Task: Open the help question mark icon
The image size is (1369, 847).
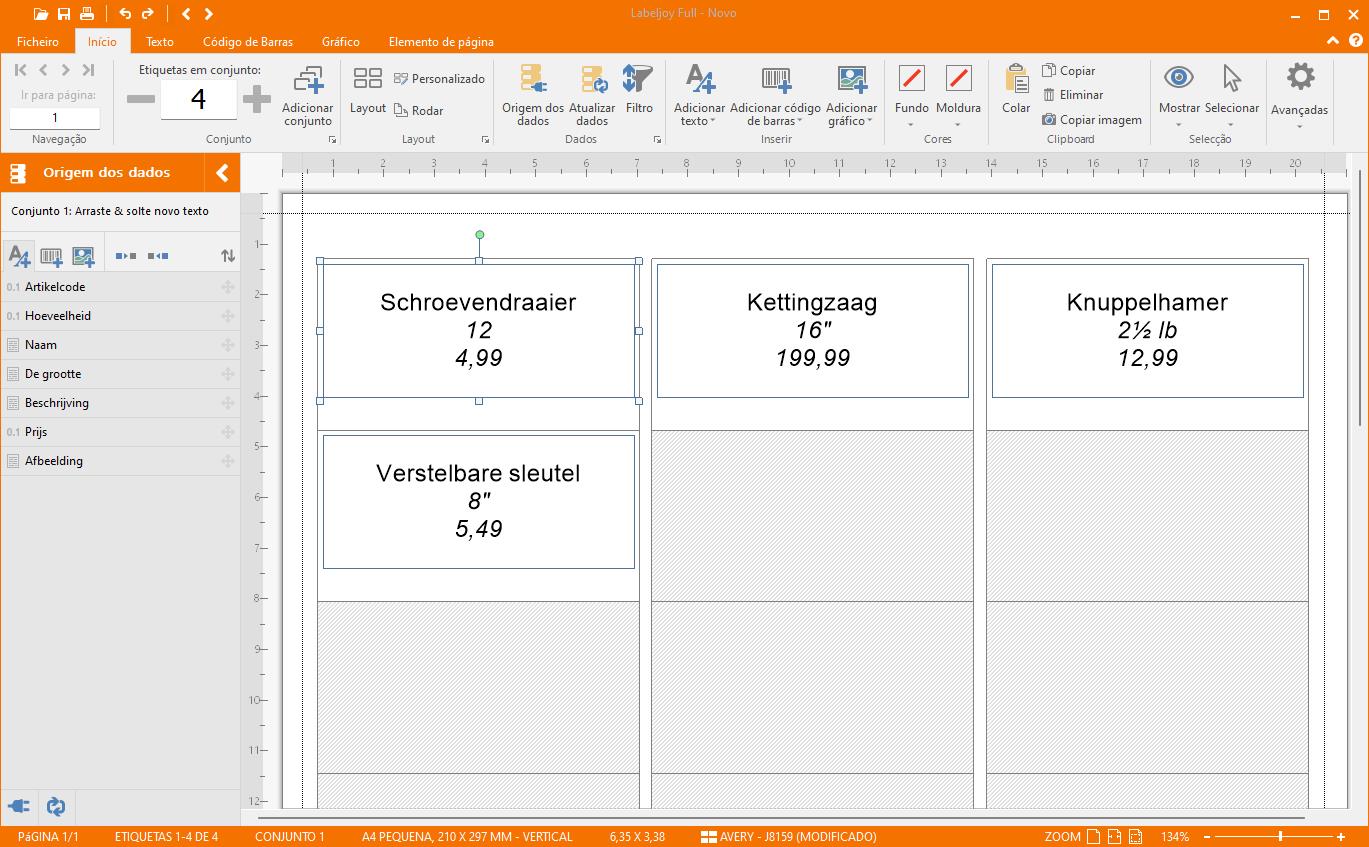Action: tap(1355, 41)
